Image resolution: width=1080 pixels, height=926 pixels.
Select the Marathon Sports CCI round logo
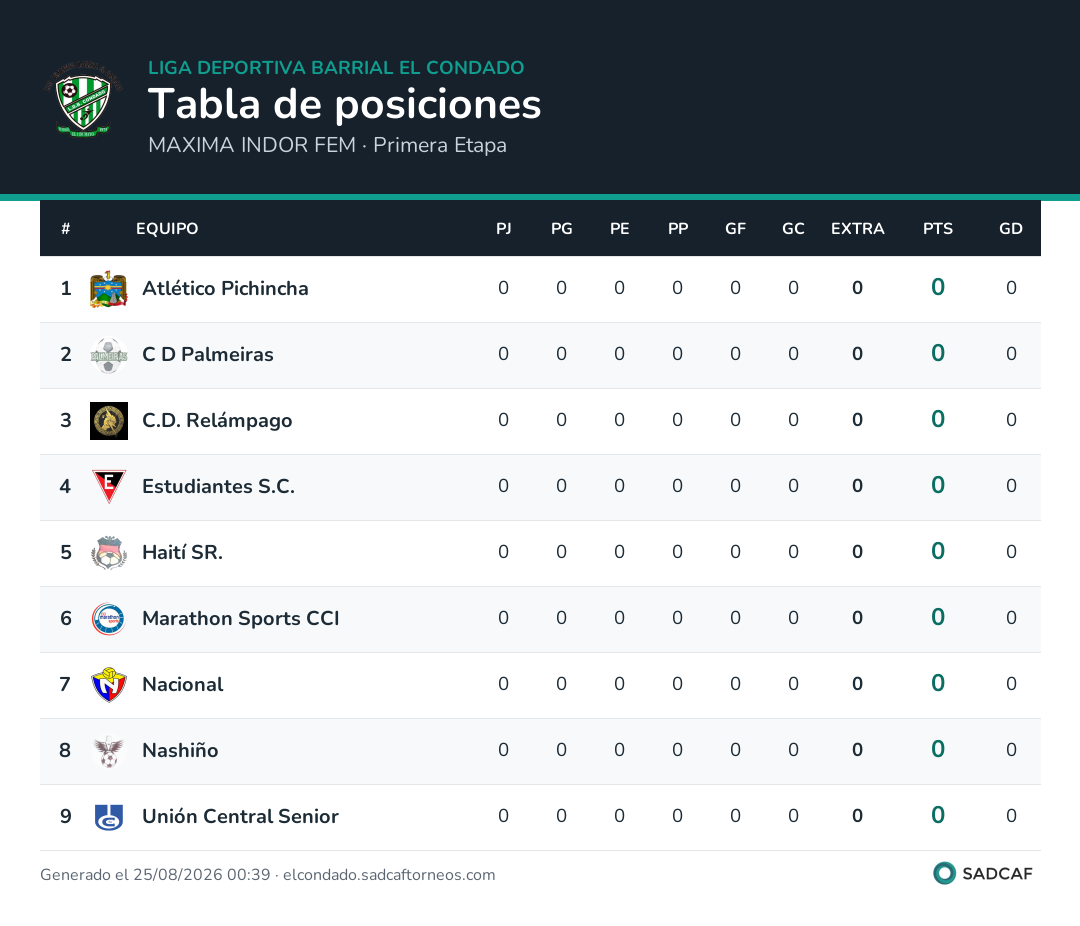click(109, 619)
